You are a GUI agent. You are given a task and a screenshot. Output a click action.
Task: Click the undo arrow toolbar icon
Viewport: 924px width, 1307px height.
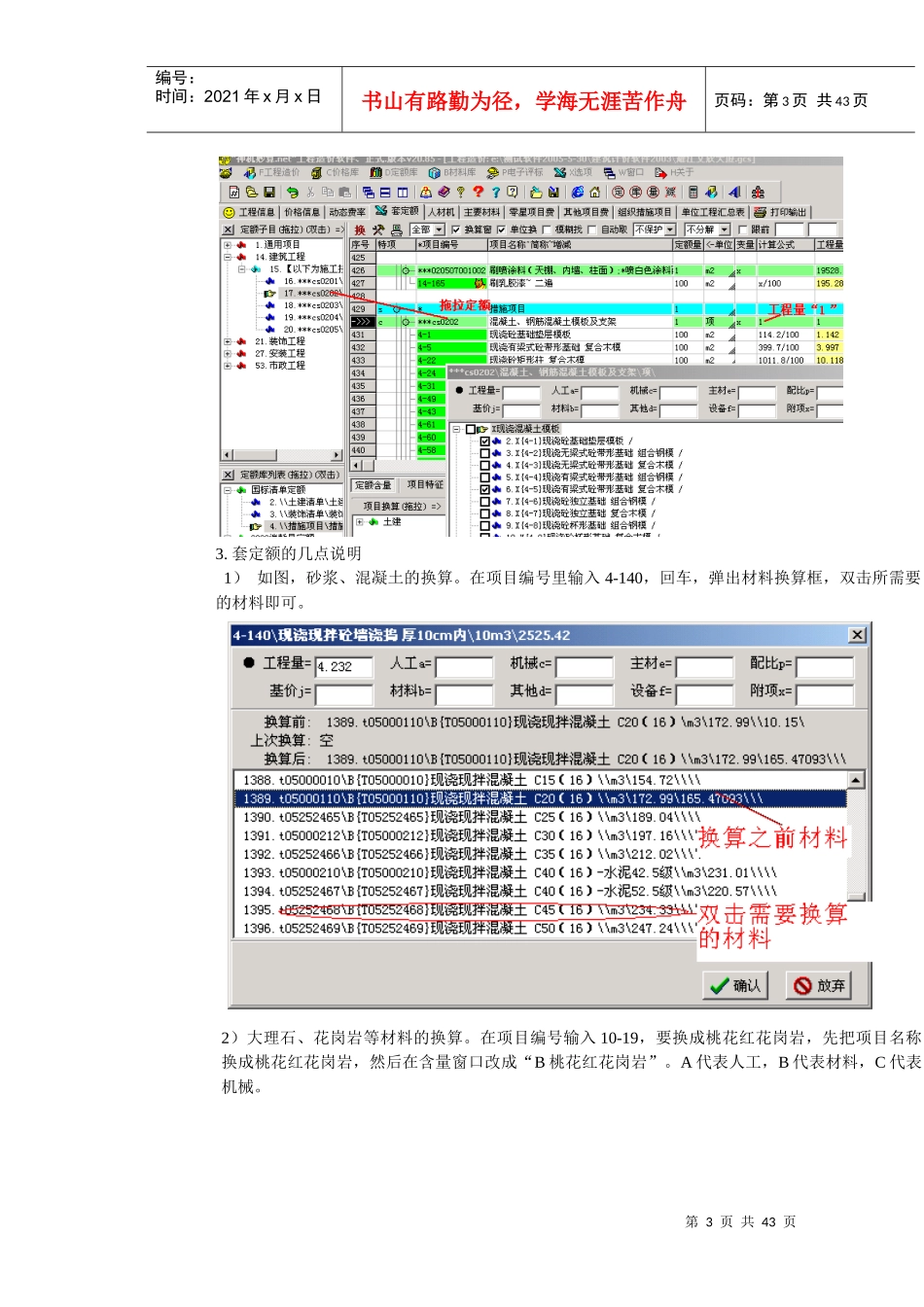[x=292, y=193]
